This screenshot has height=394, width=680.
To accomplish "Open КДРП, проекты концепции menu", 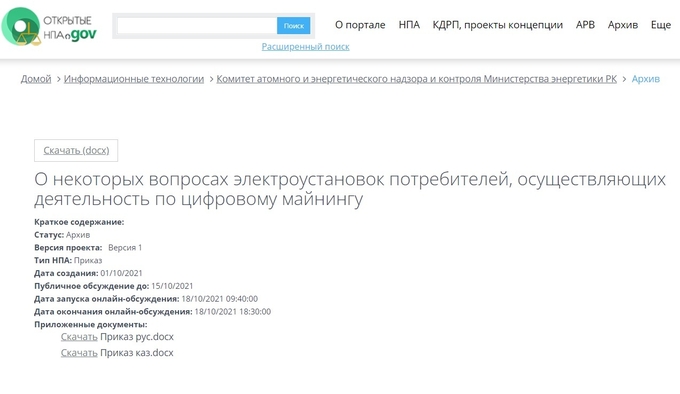I will (x=497, y=25).
